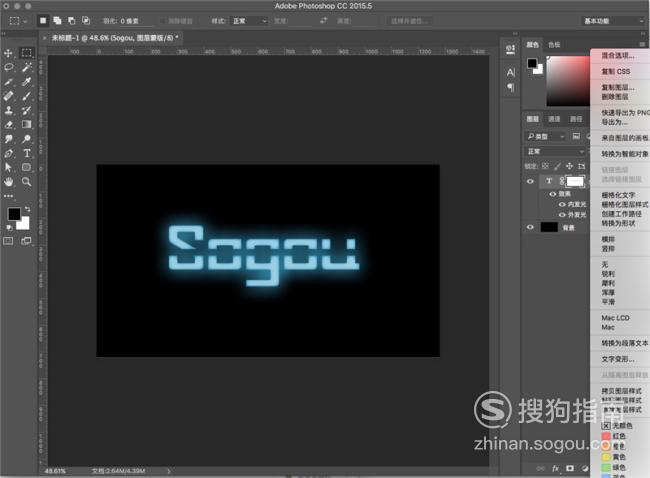Expand the collapsed panel dock arrows
Image resolution: width=650 pixels, height=478 pixels.
[515, 34]
